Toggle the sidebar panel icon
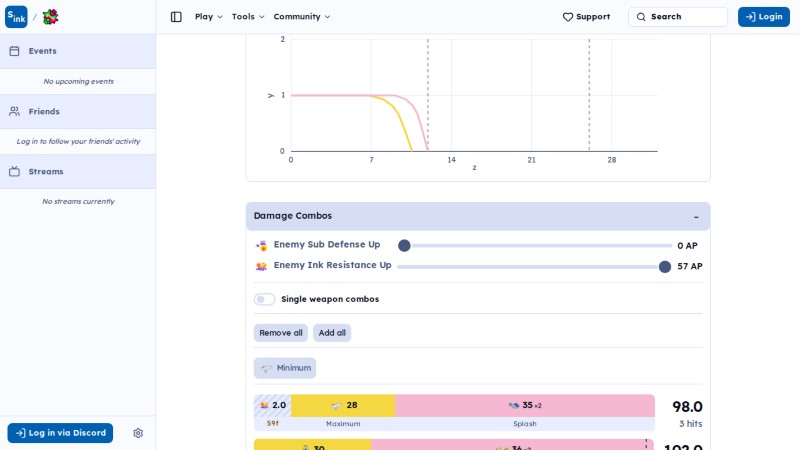Image resolution: width=800 pixels, height=450 pixels. 176,17
